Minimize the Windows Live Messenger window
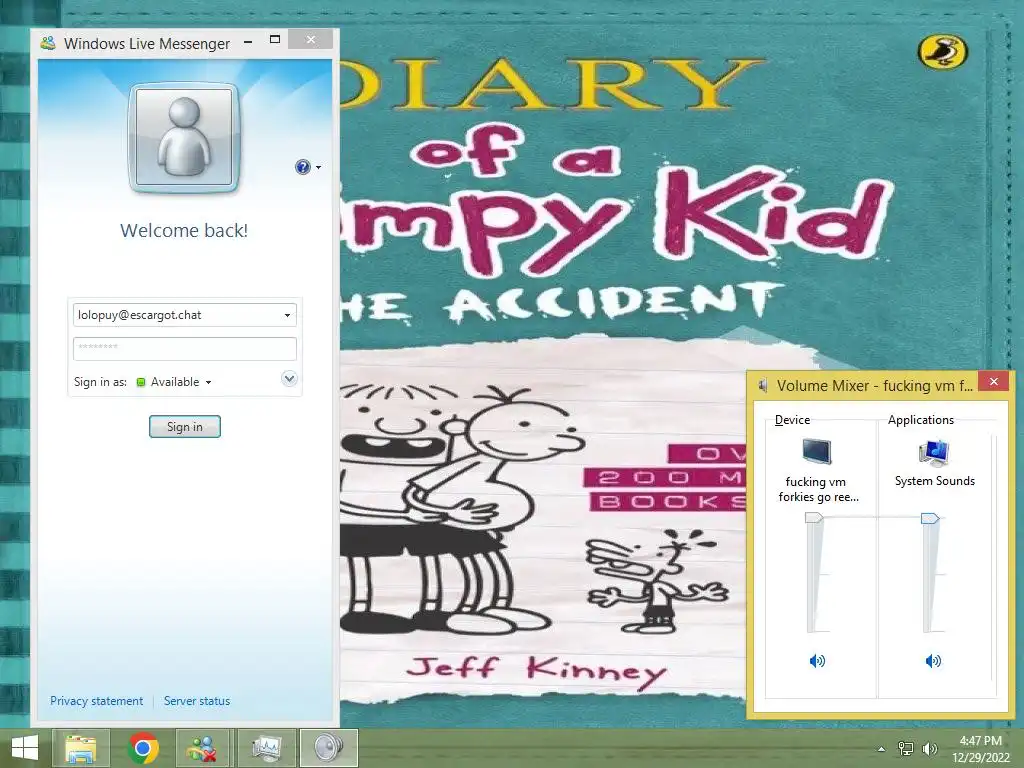 (248, 42)
